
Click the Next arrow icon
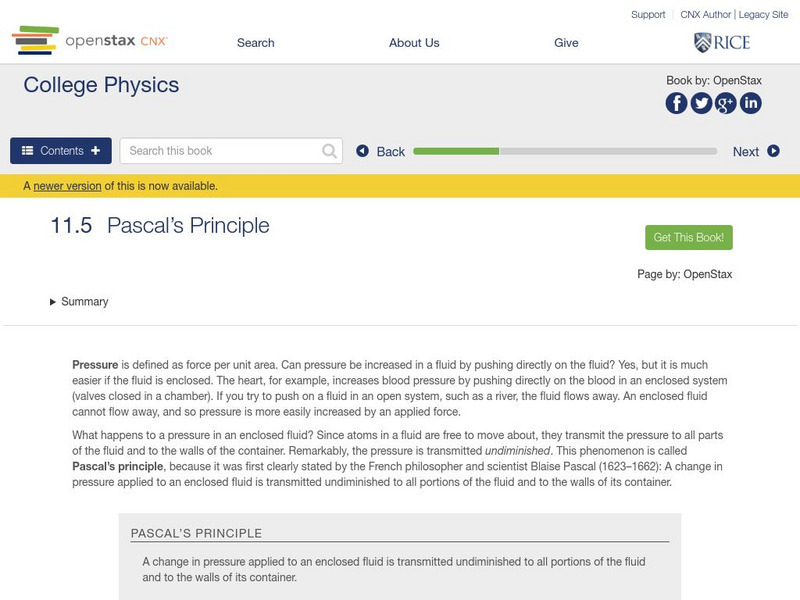[773, 151]
